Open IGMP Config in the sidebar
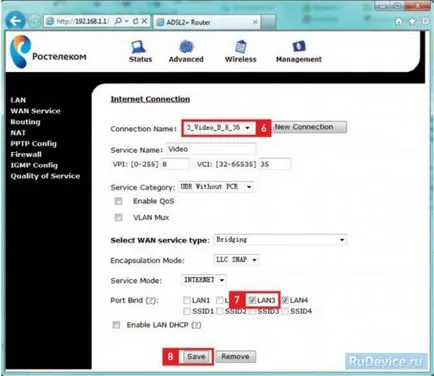434x376 pixels. (34, 165)
